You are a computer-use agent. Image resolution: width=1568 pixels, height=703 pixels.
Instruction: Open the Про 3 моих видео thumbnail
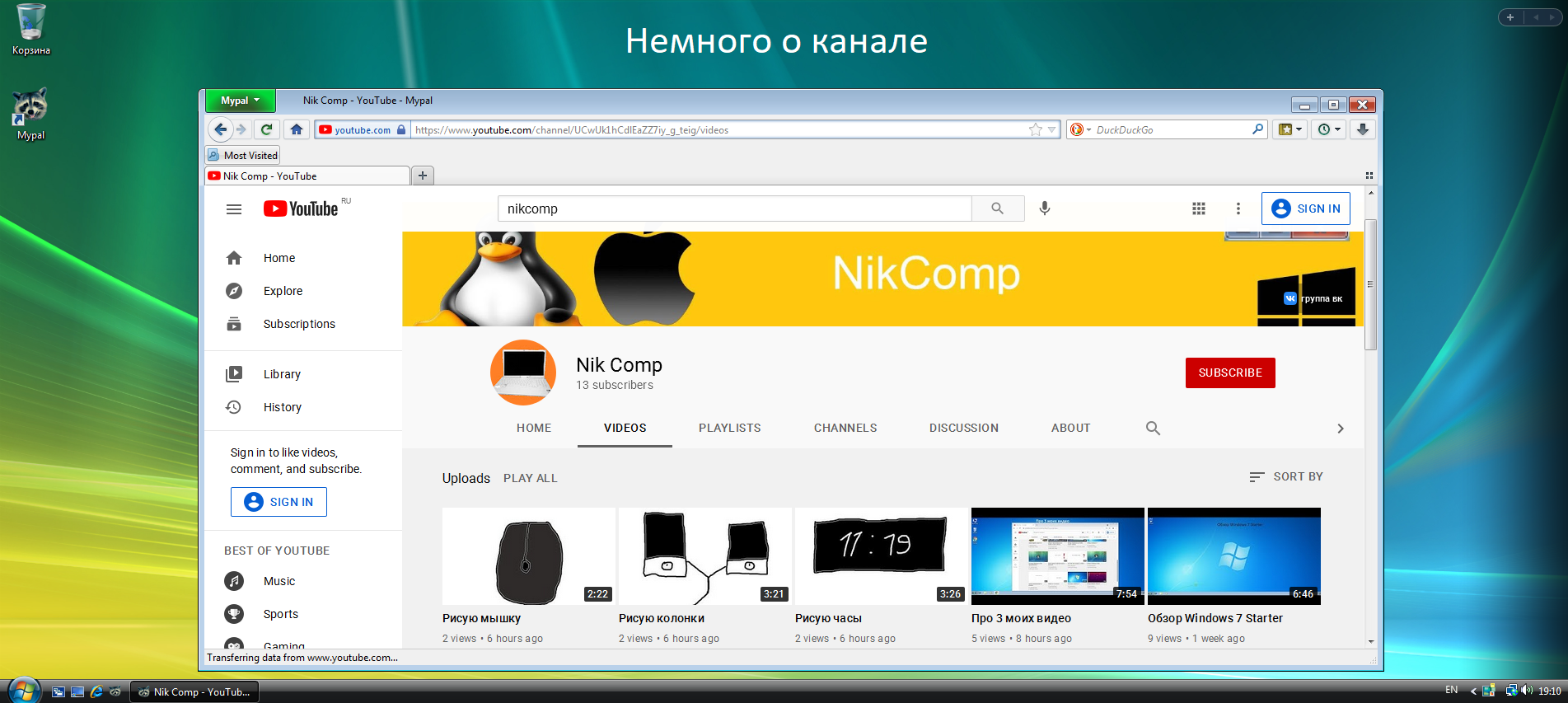1058,556
